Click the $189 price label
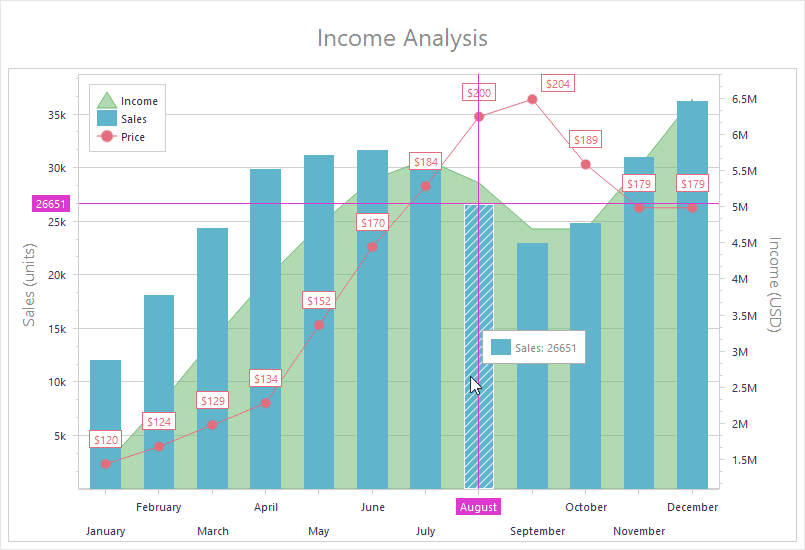This screenshot has width=805, height=550. click(586, 140)
